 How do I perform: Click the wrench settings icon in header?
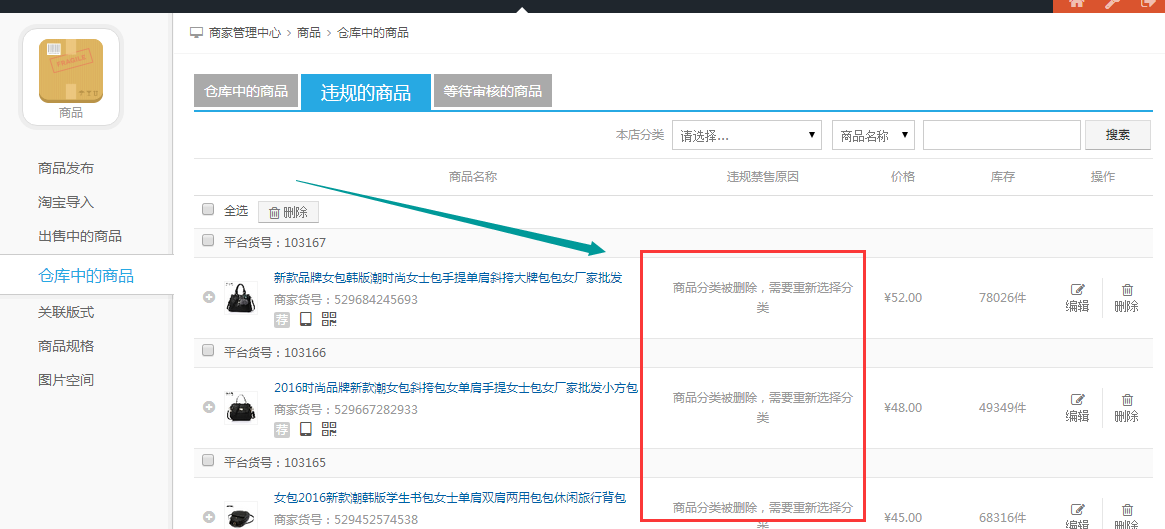pyautogui.click(x=1112, y=3)
